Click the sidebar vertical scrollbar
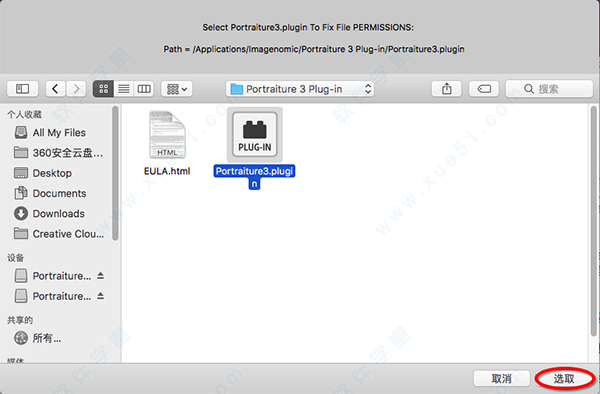The image size is (600, 394). [x=115, y=173]
